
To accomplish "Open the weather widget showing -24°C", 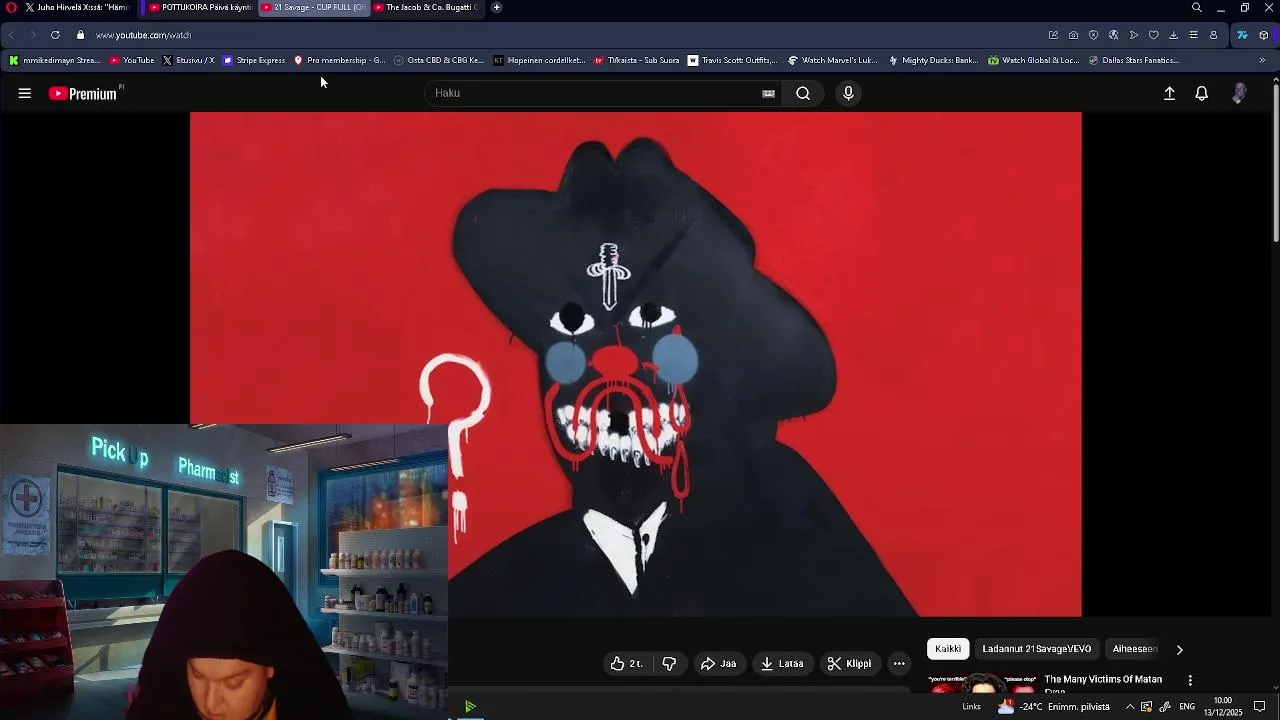I will point(1055,707).
